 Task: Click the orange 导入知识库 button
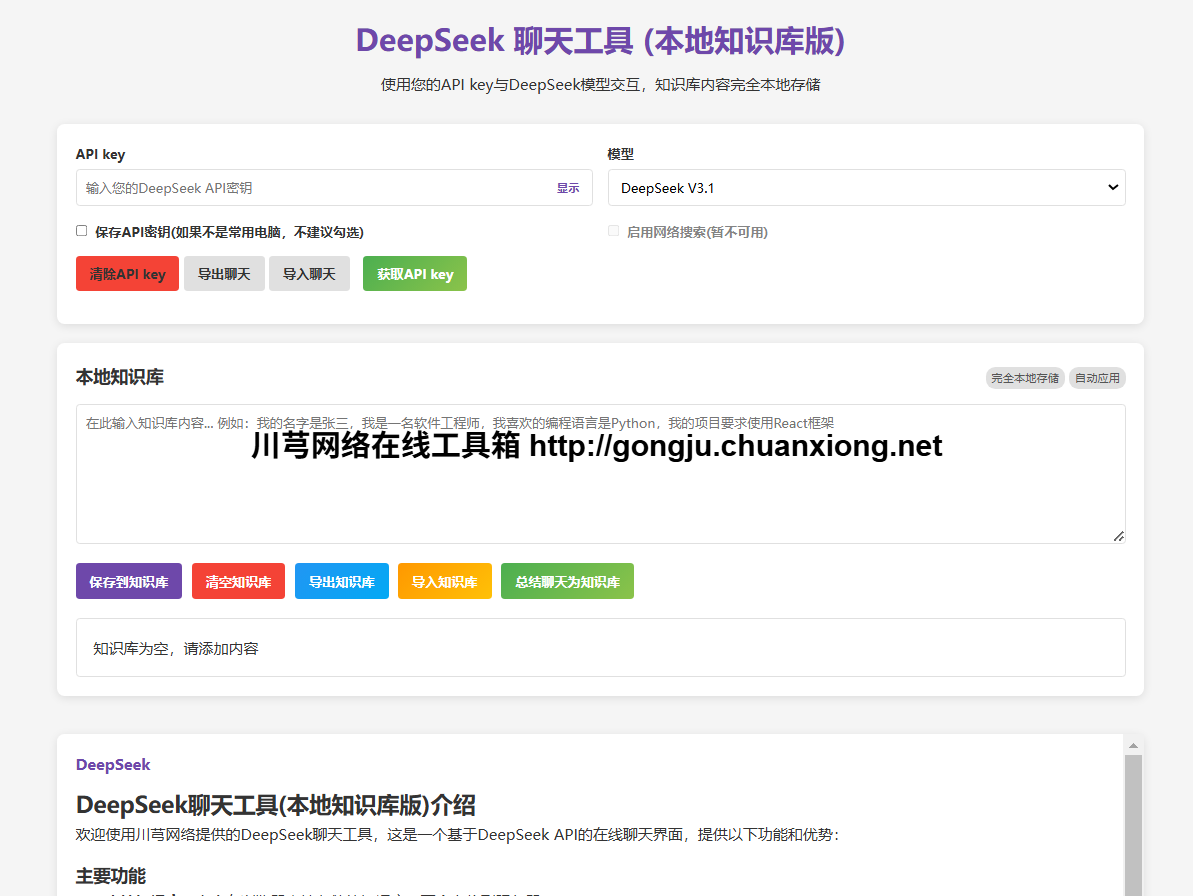point(444,581)
